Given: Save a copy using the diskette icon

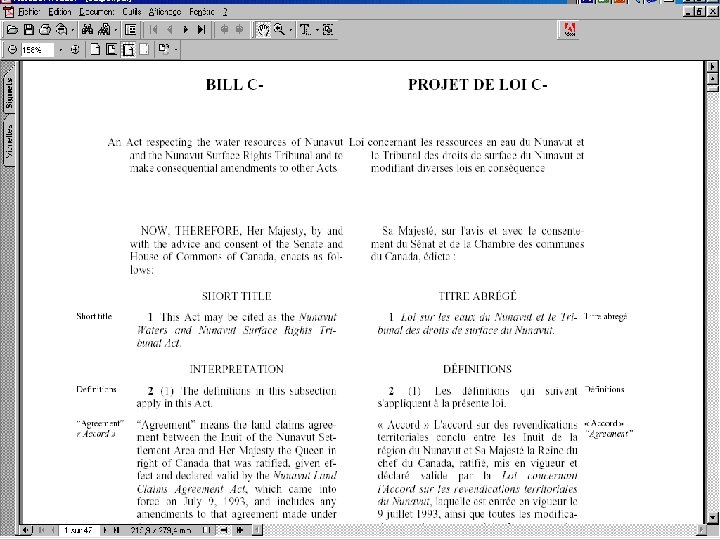Looking at the screenshot, I should point(28,30).
